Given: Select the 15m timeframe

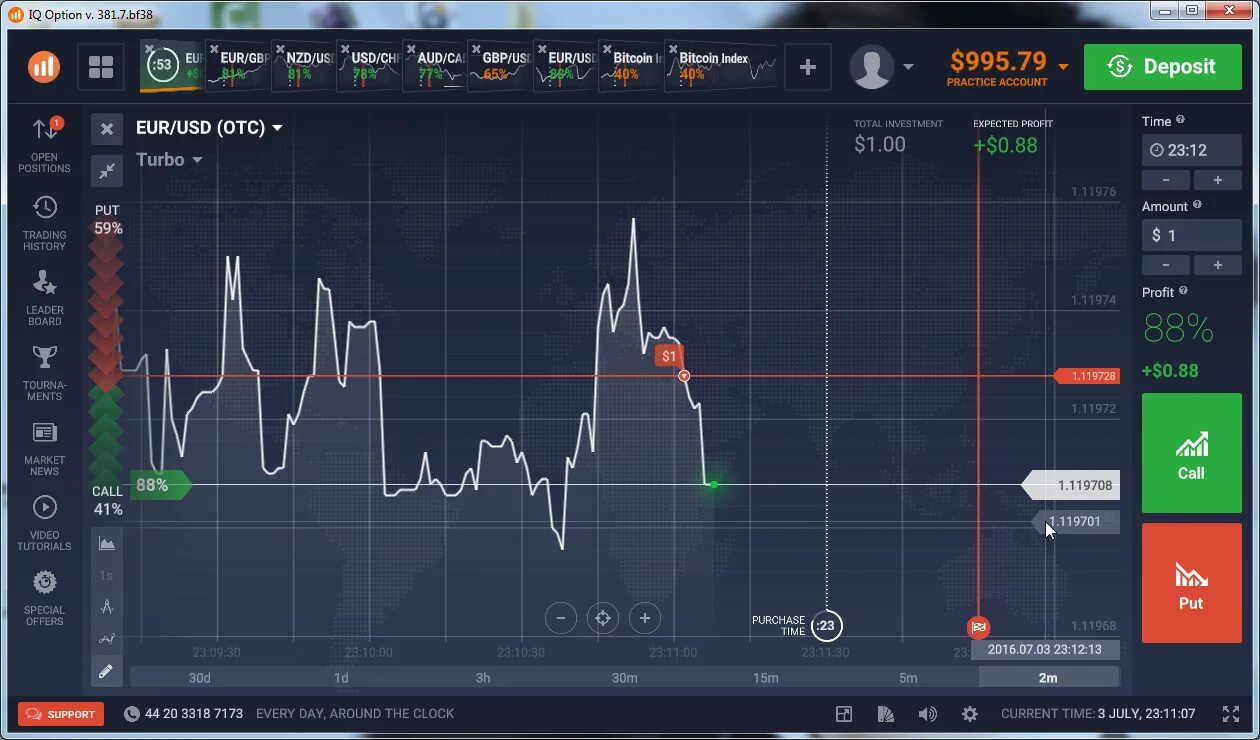Looking at the screenshot, I should (766, 678).
